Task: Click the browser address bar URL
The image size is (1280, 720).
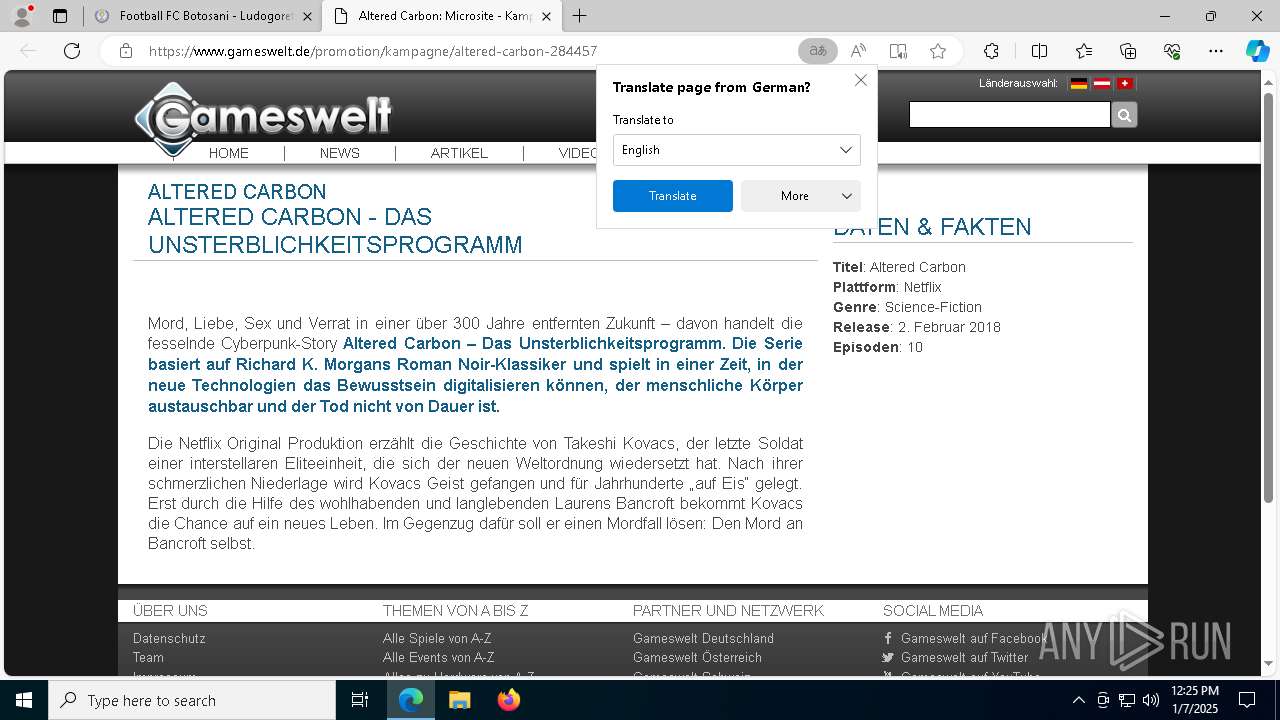Action: tap(373, 51)
